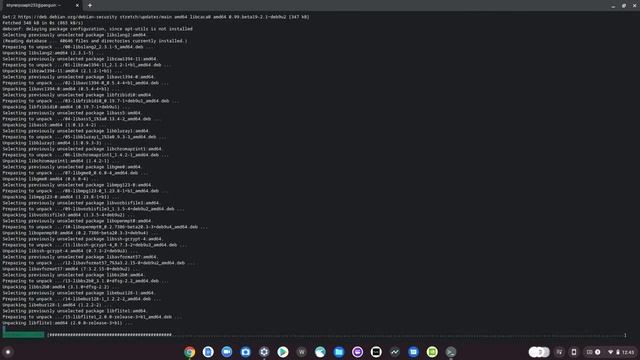Open the Settings gear on the shelf
Image resolution: width=640 pixels, height=360 pixels.
[264, 352]
